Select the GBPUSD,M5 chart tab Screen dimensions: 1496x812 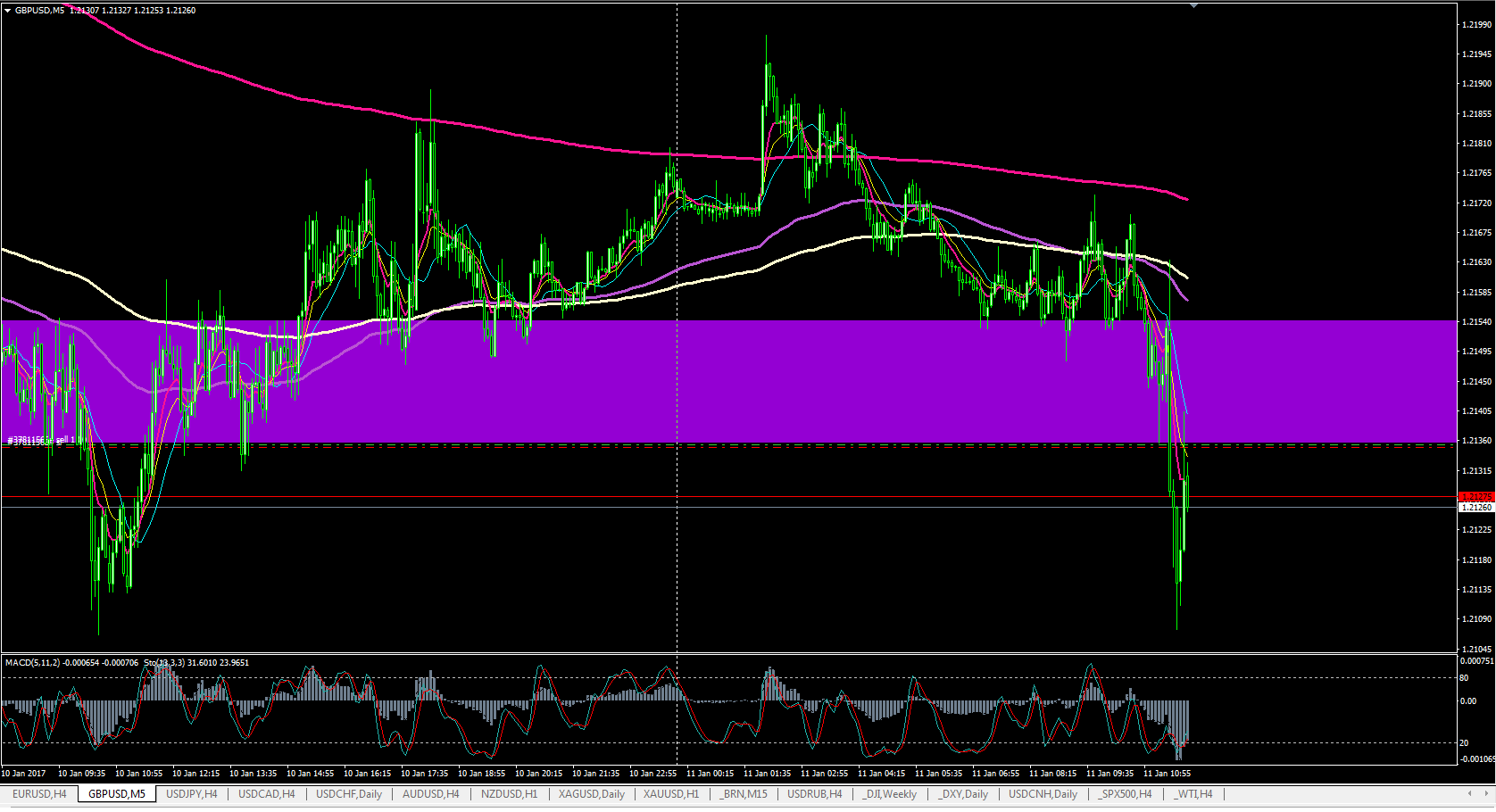(117, 794)
